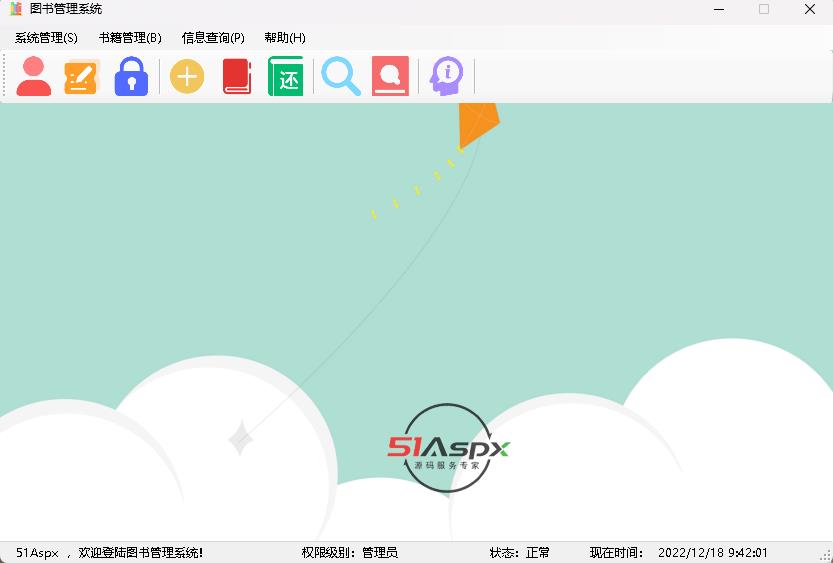The width and height of the screenshot is (833, 563).
Task: Click the blue padlock icon
Action: [x=131, y=76]
